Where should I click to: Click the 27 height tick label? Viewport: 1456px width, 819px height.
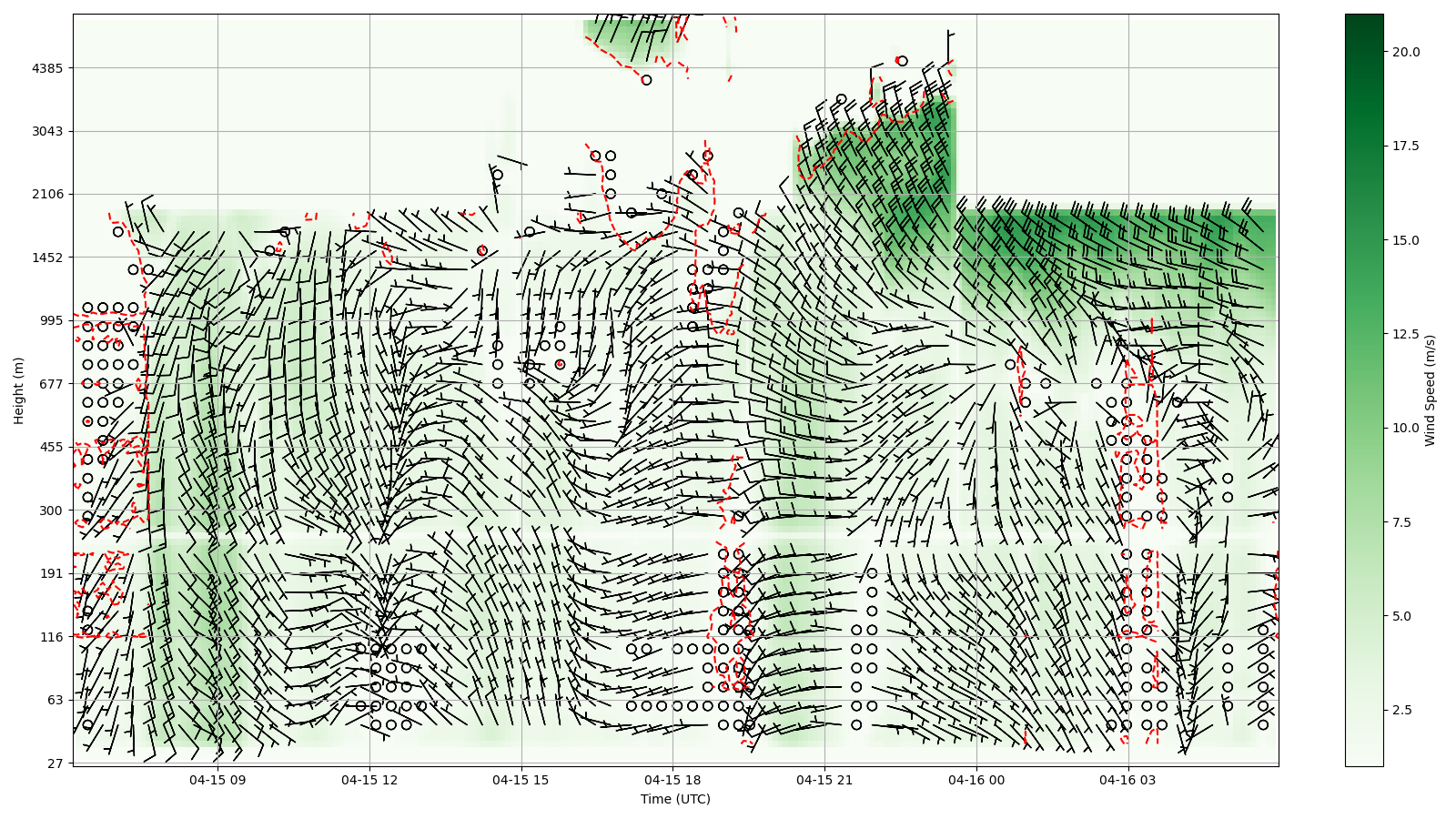click(x=55, y=763)
